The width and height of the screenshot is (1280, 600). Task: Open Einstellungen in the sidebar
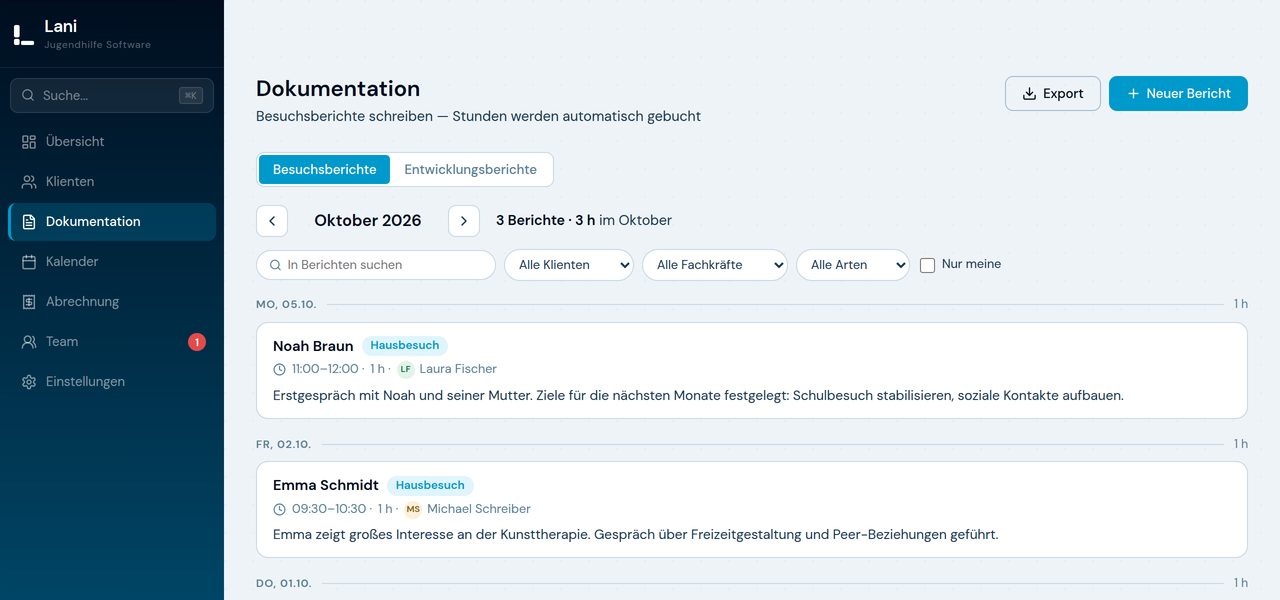click(x=112, y=382)
